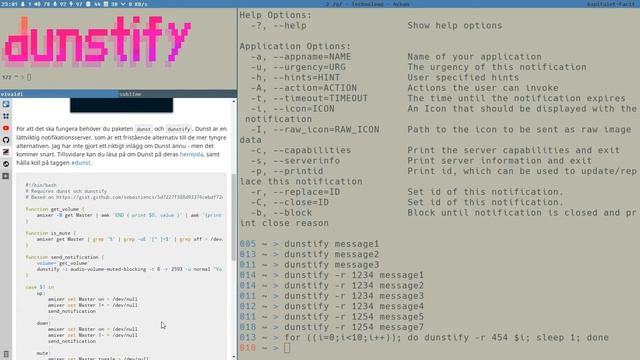Click the four-squares grid icon in Vivaldi sidebar
The image size is (640, 360).
(6, 116)
